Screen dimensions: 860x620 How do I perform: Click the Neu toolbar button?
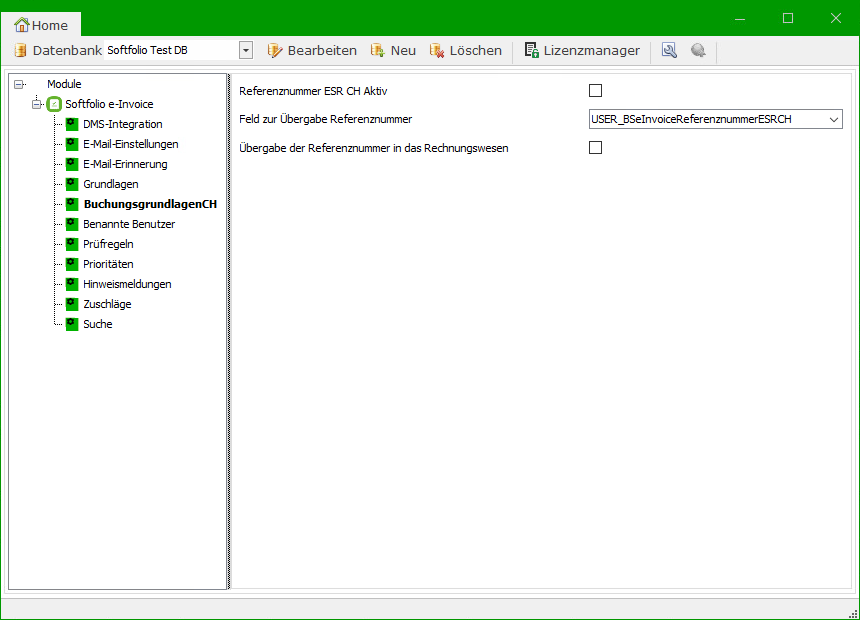[393, 50]
